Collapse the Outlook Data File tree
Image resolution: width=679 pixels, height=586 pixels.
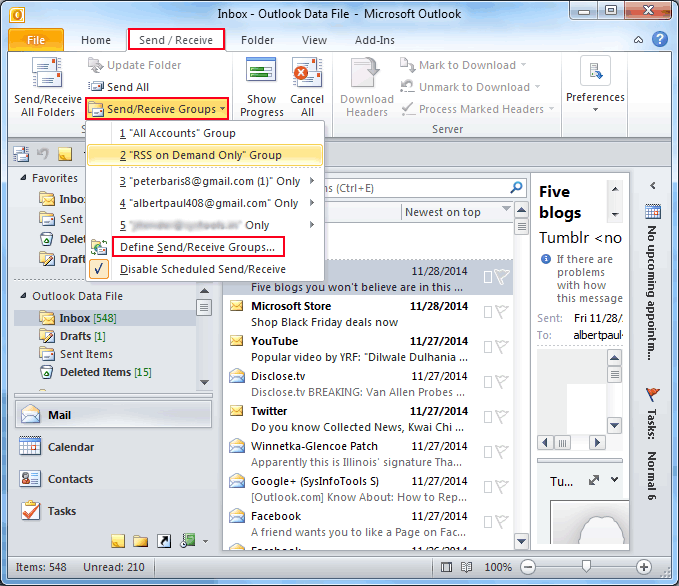pos(23,295)
